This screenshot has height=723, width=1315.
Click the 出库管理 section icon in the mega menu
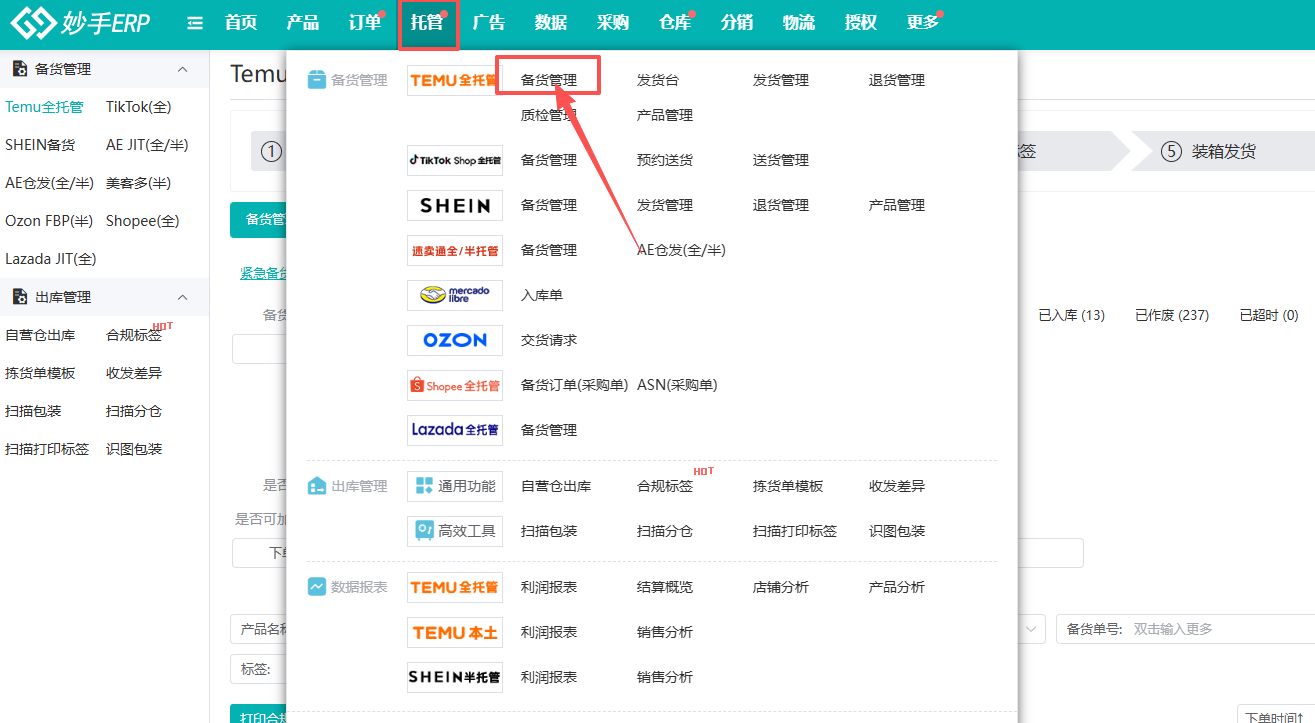[316, 486]
